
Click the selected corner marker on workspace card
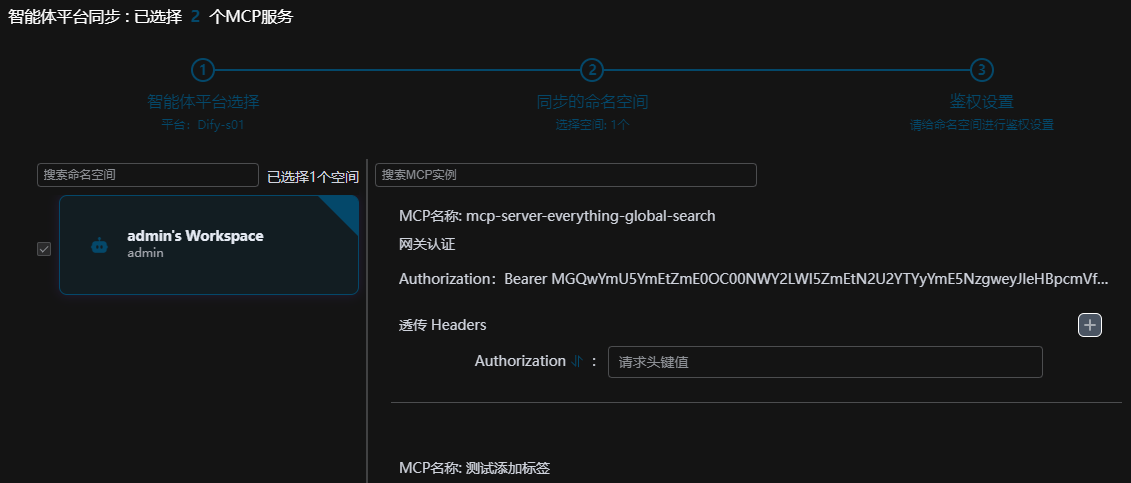tap(345, 209)
